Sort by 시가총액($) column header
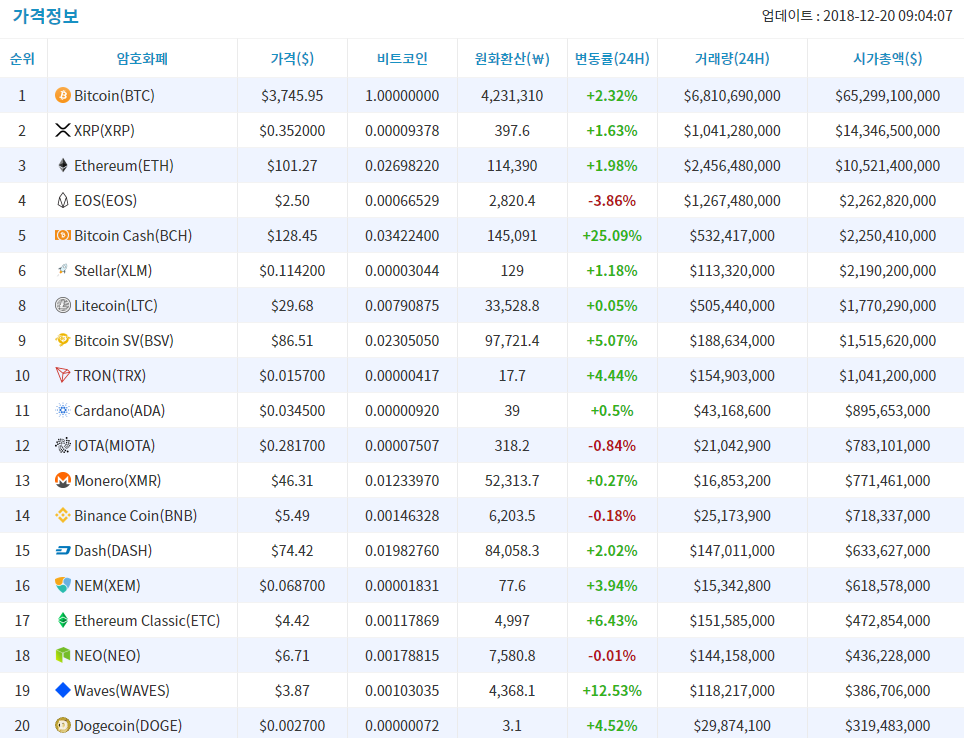 [x=888, y=59]
